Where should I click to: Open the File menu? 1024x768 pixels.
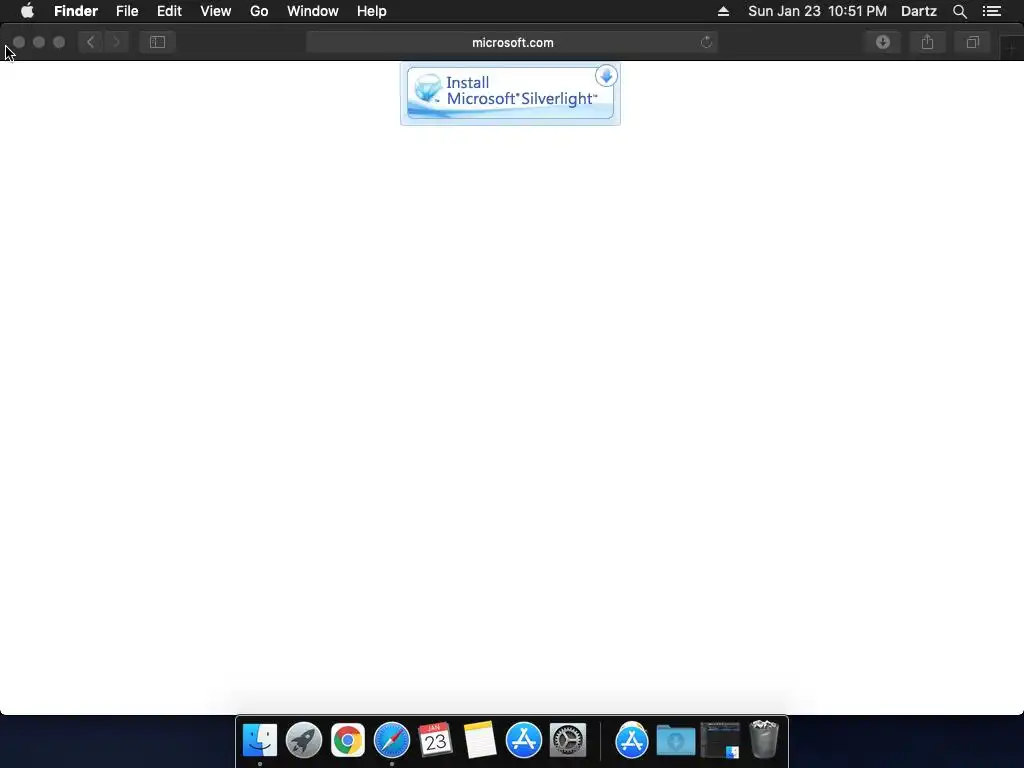(127, 11)
